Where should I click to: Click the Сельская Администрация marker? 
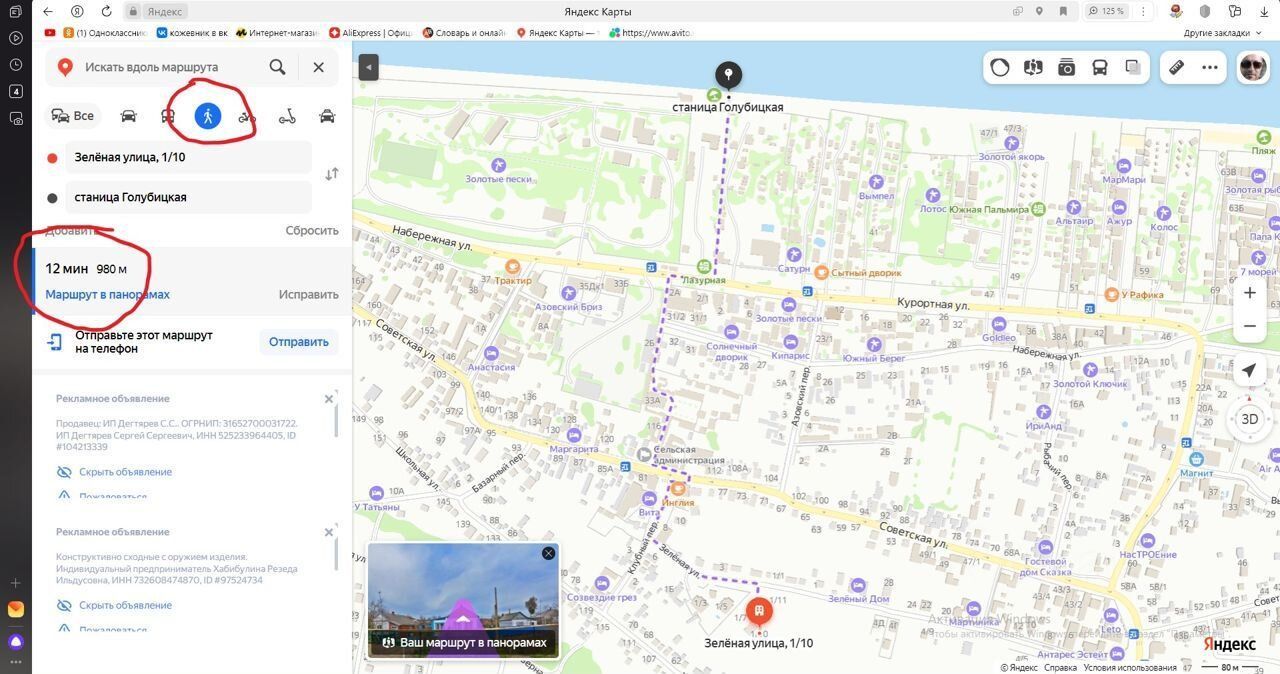click(x=644, y=454)
